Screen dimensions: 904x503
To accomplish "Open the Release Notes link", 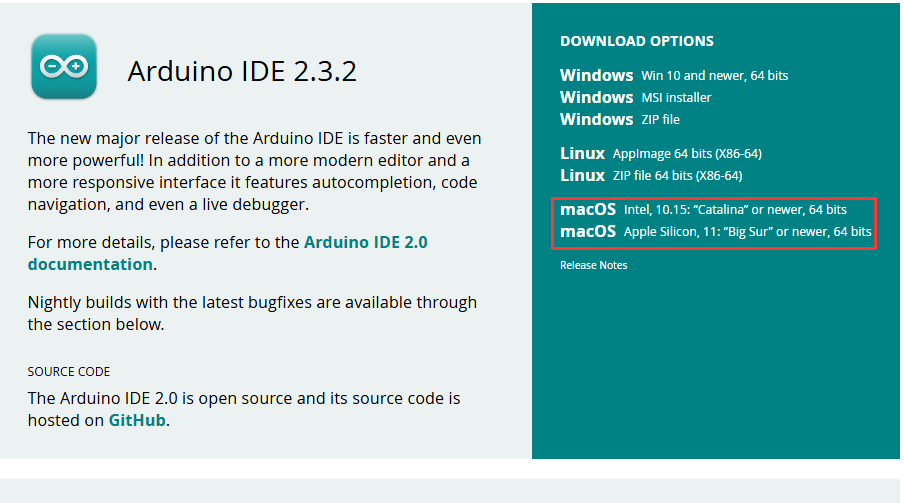I will pos(593,265).
